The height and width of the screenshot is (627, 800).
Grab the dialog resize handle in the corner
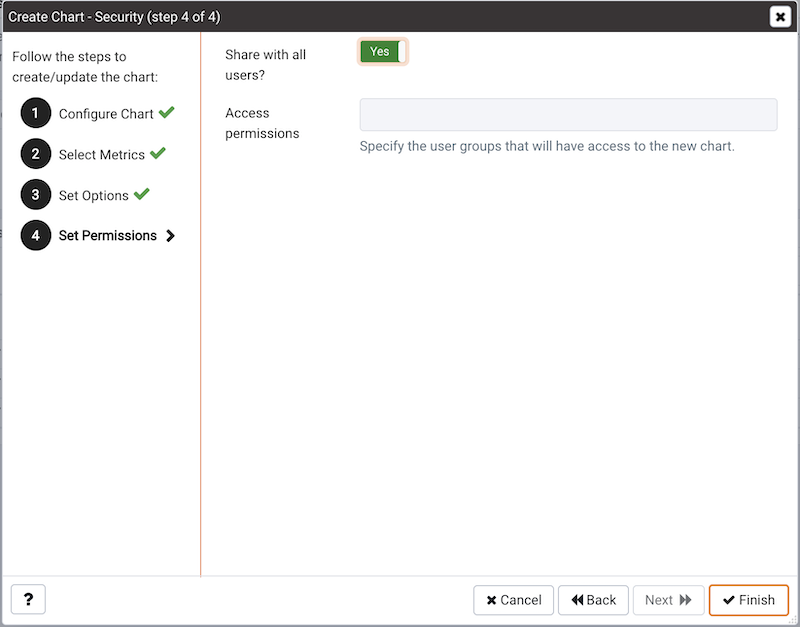click(x=792, y=619)
